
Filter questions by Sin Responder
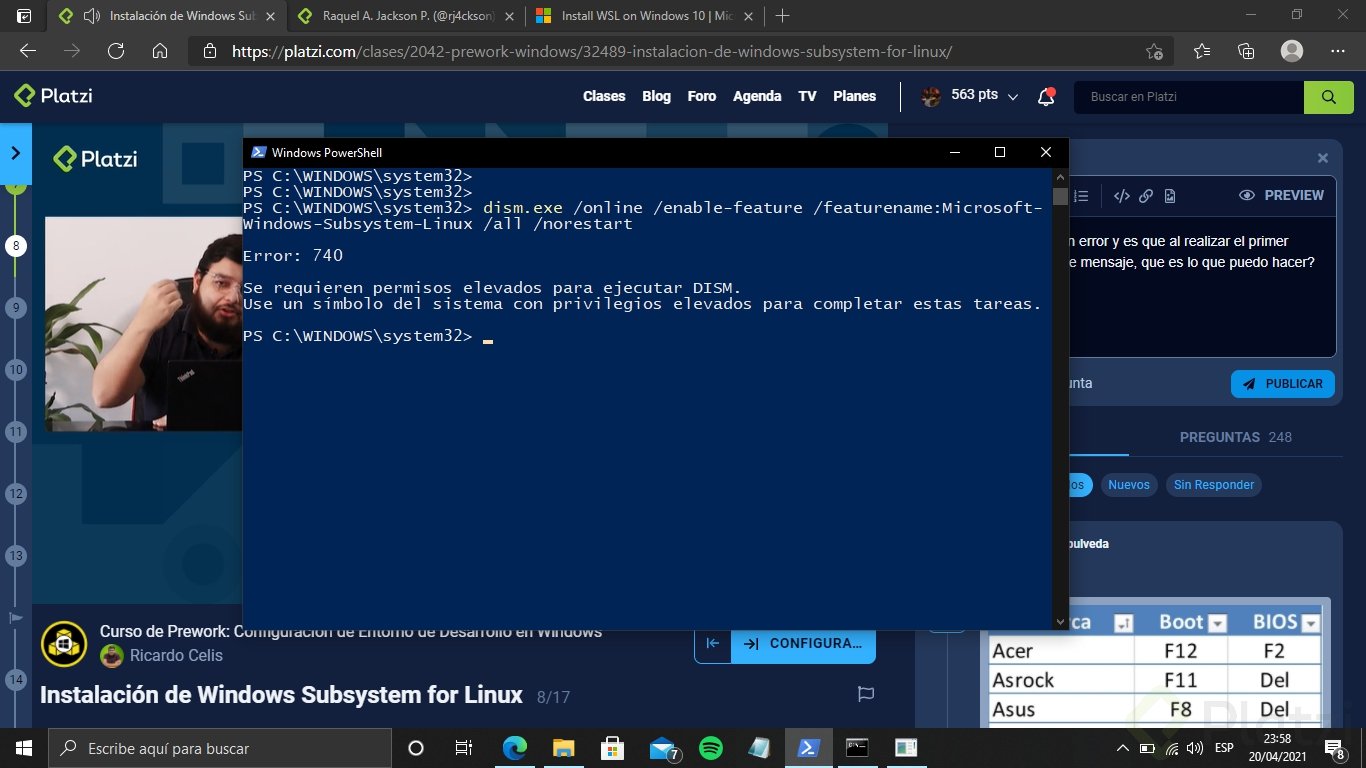pyautogui.click(x=1214, y=485)
